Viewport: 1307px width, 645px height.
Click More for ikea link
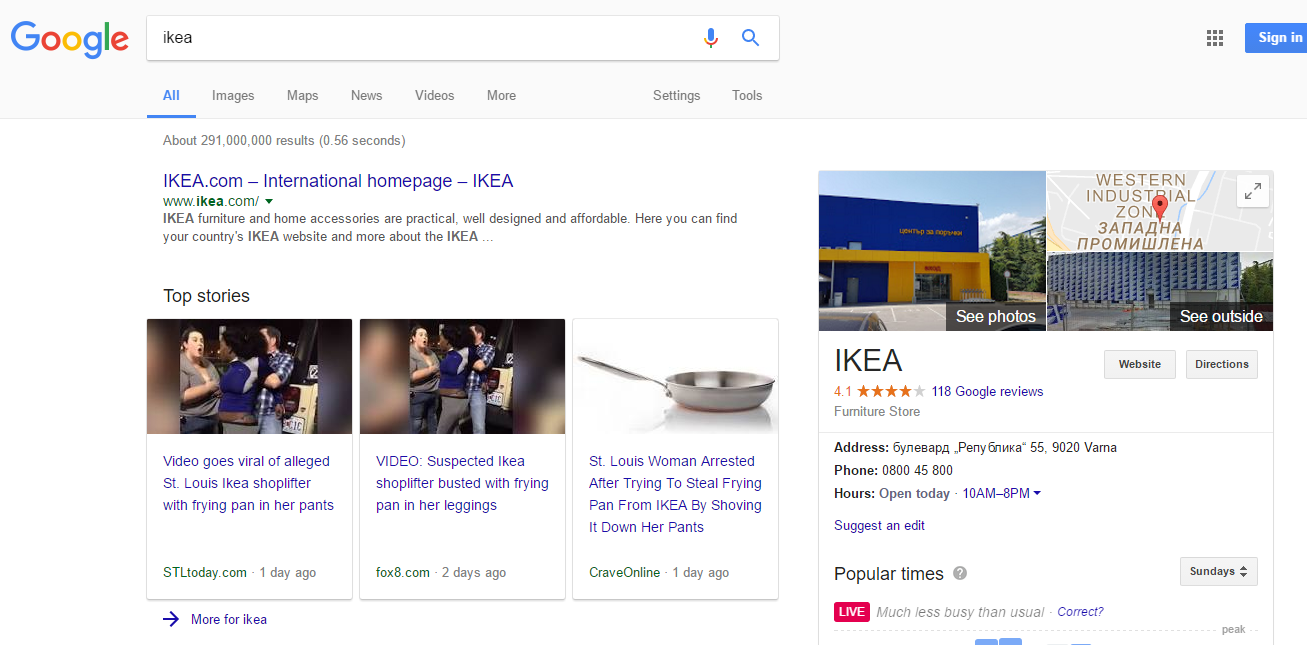point(229,619)
